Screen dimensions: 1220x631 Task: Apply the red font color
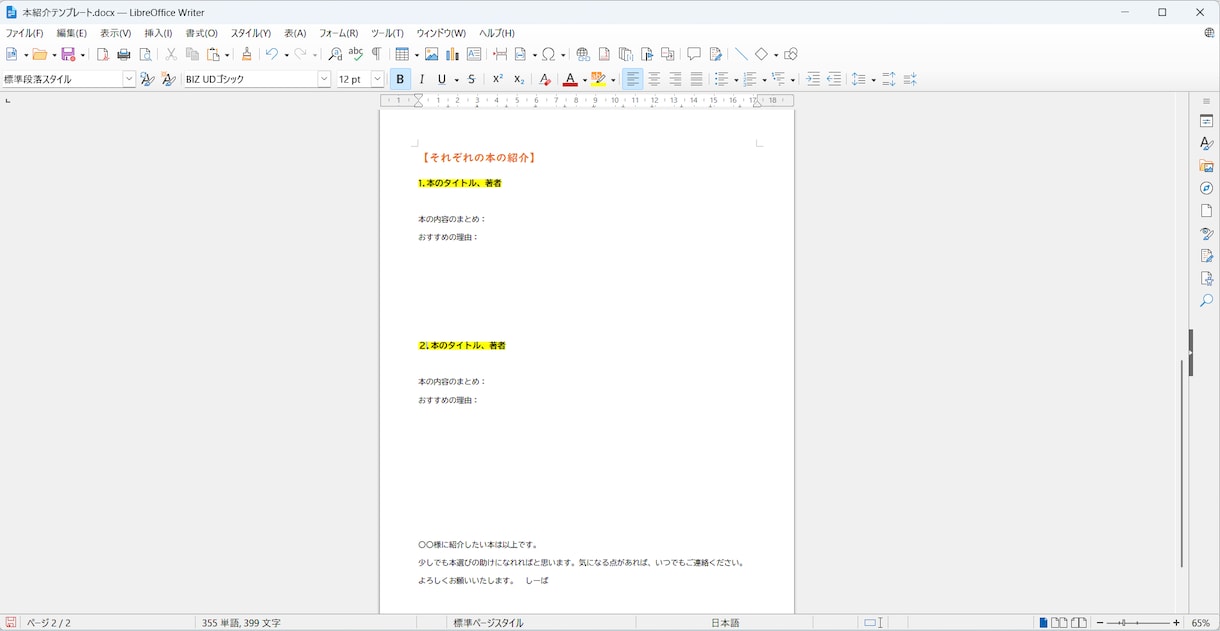point(569,79)
